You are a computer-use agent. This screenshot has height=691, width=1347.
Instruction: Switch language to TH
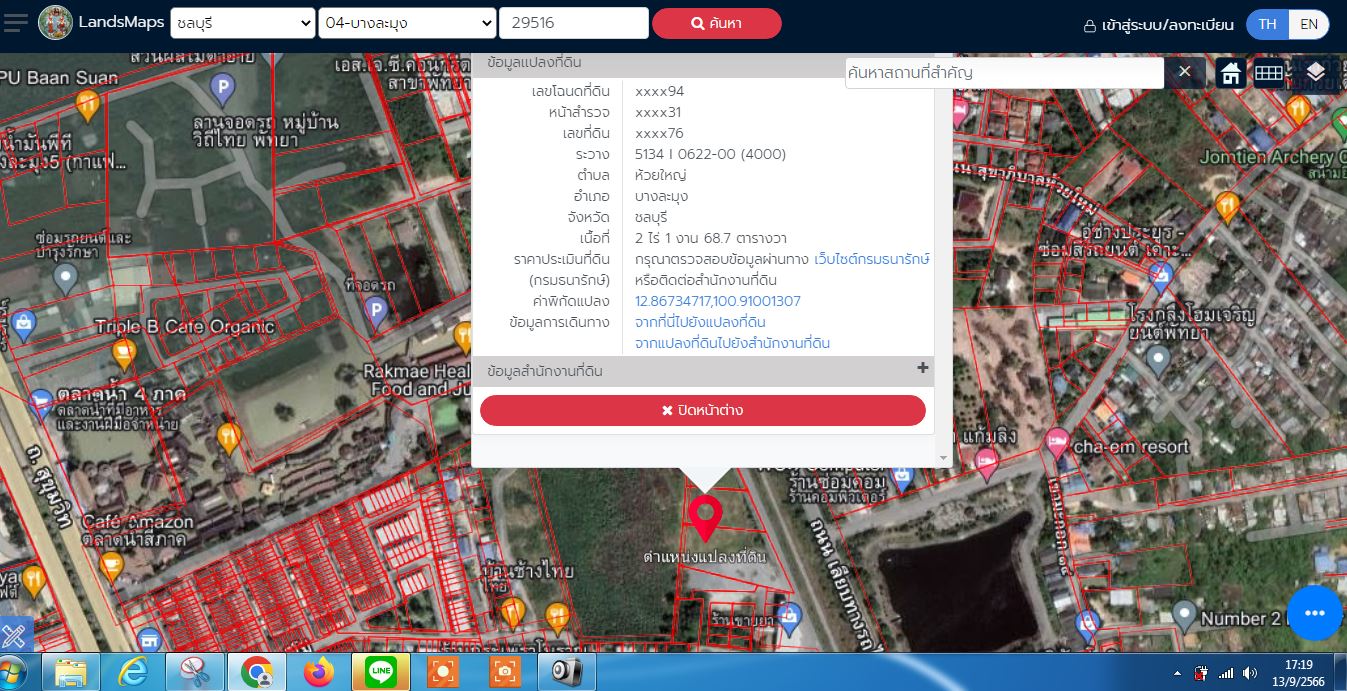pyautogui.click(x=1267, y=24)
